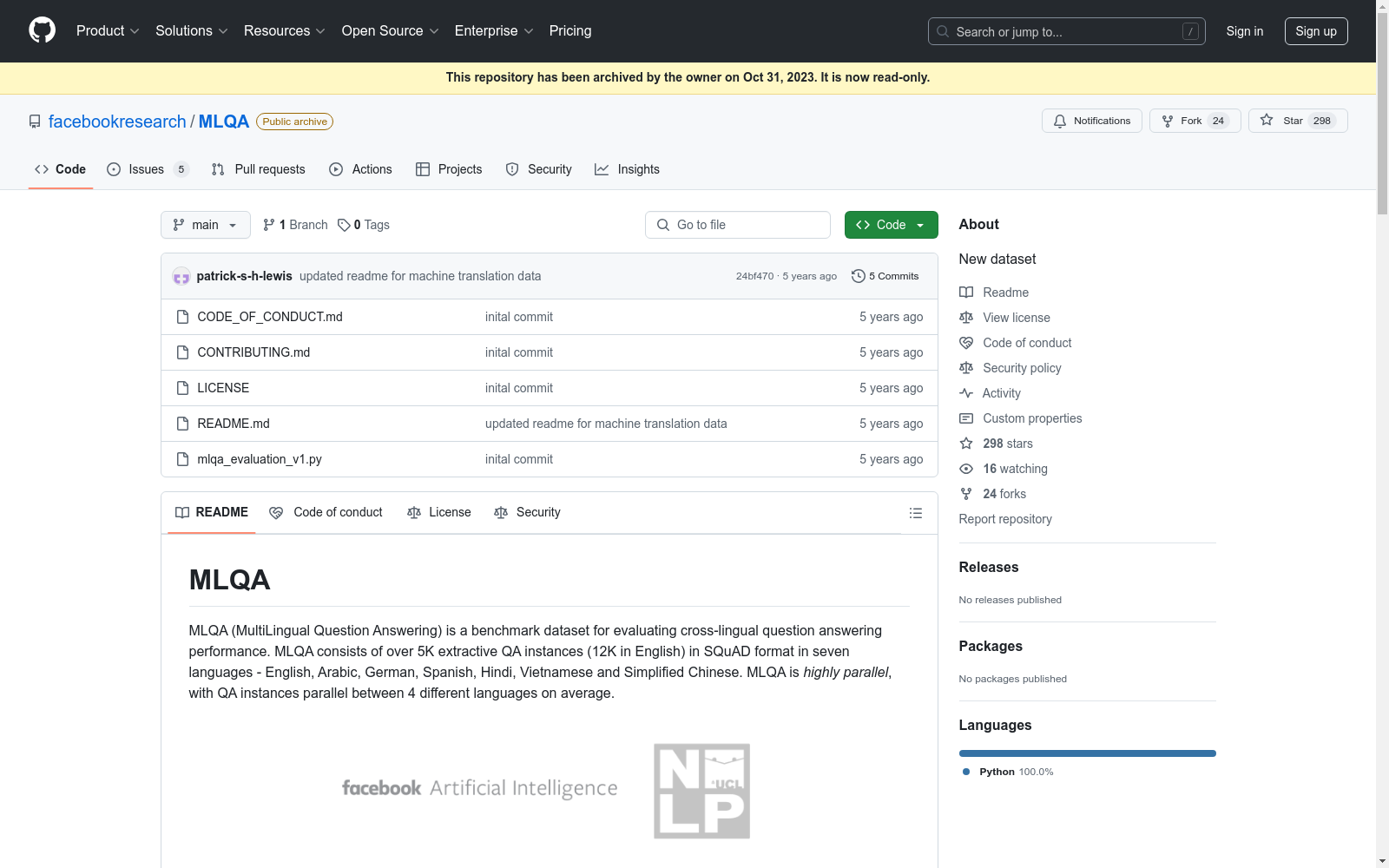Click the MLQA repository name link
Screen dimensions: 1389x868
click(224, 122)
